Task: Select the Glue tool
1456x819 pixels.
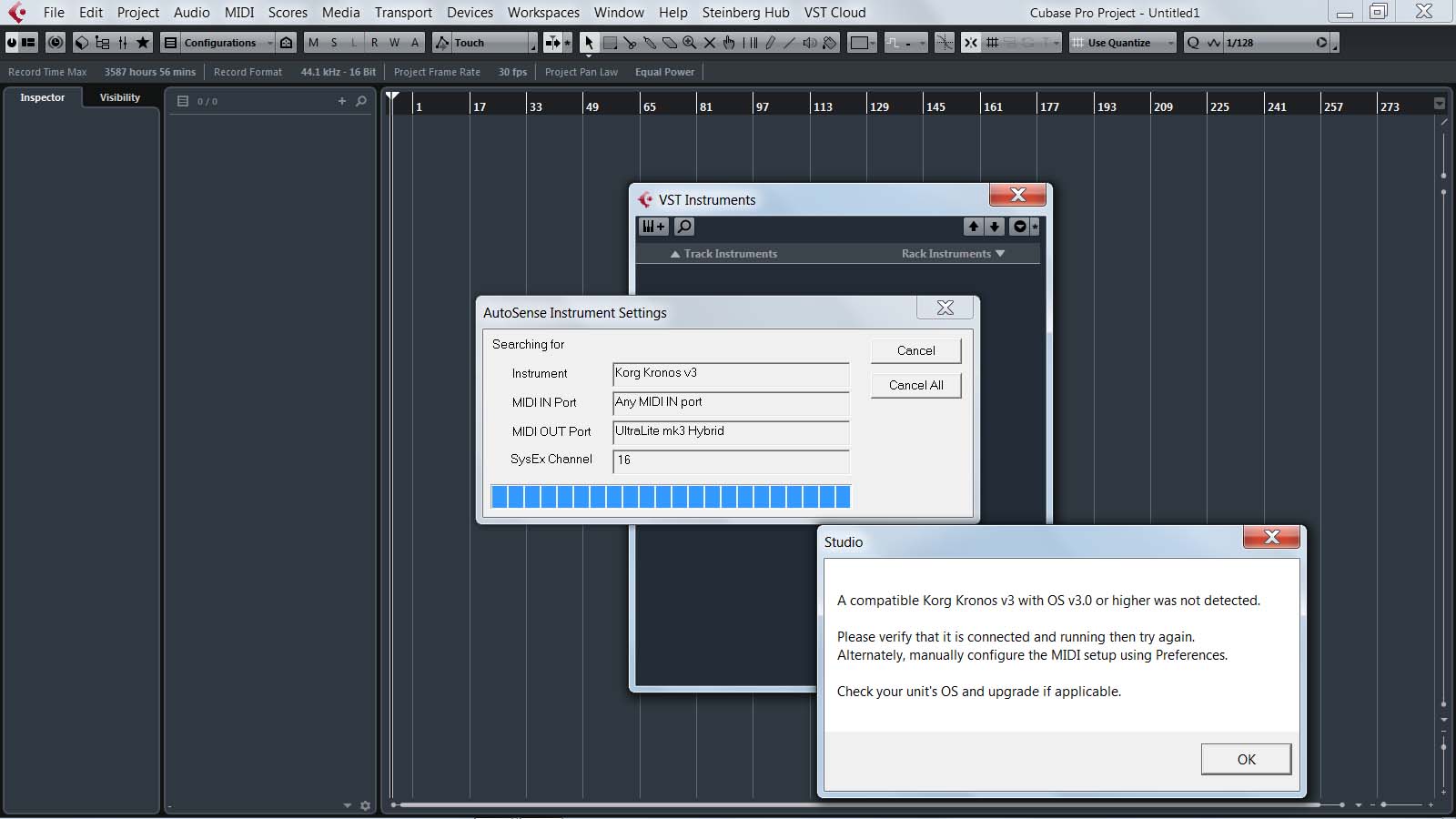Action: [x=650, y=43]
